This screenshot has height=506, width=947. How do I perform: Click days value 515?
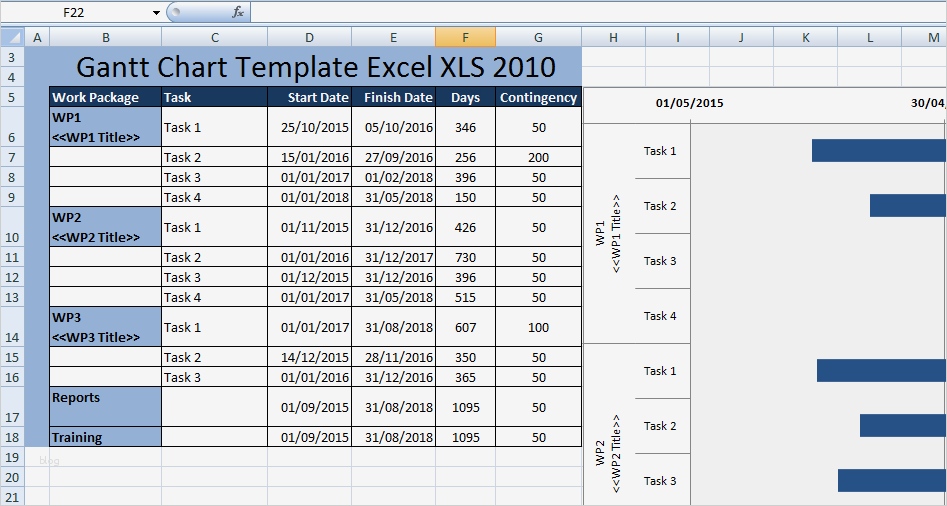[465, 297]
